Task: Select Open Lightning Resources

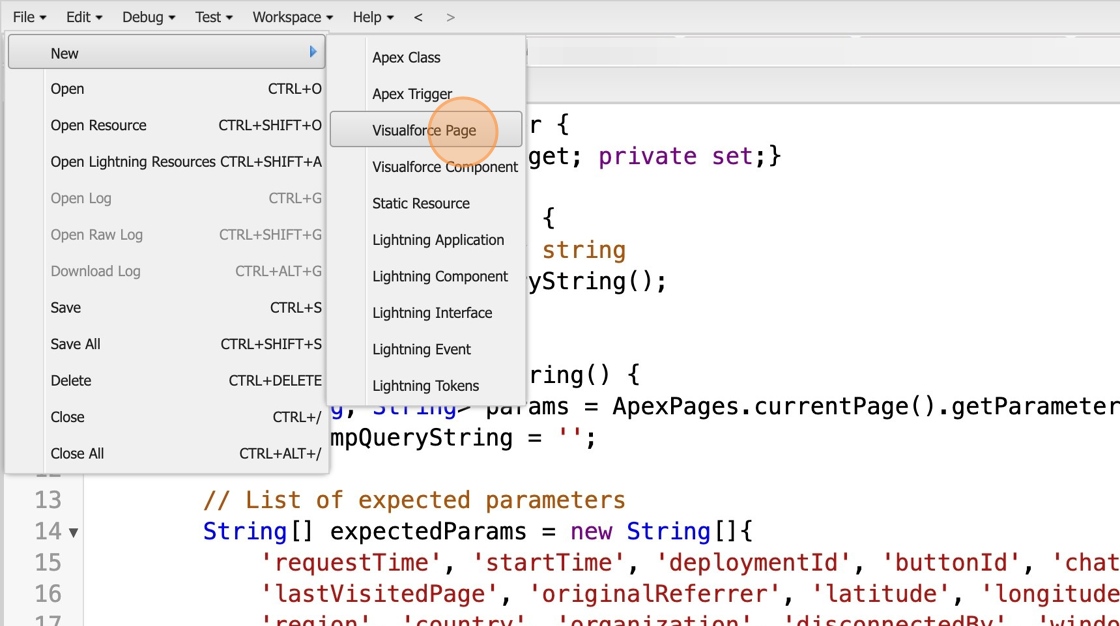Action: (166, 162)
